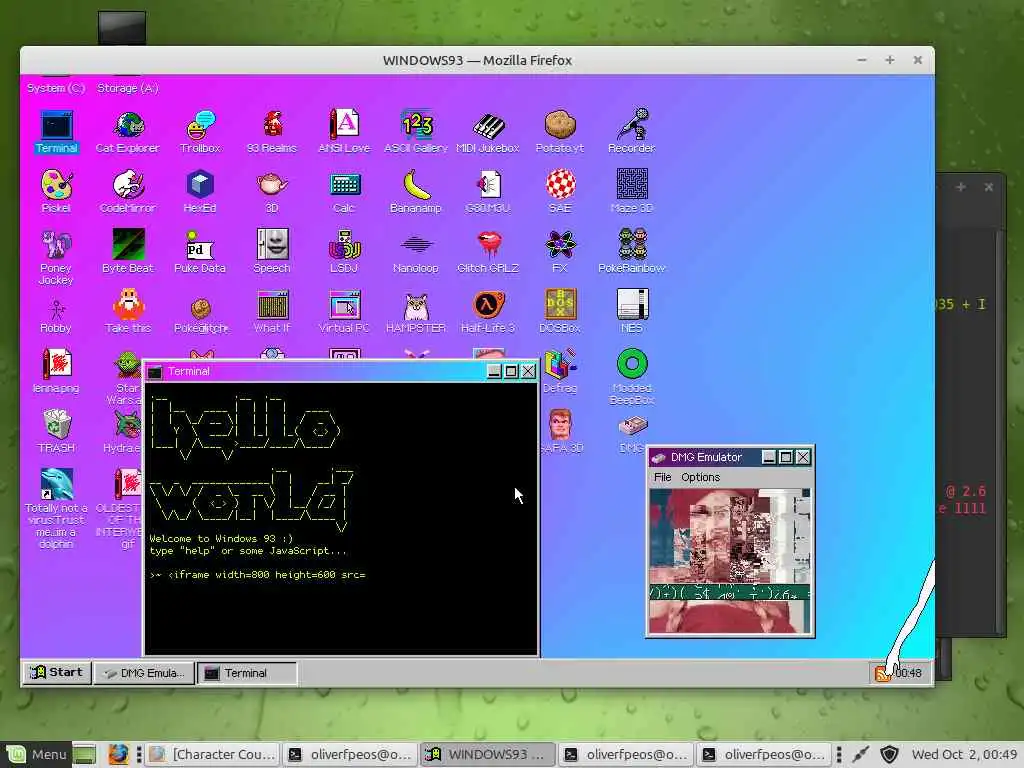
Task: Open the What If icon
Action: pos(272,312)
